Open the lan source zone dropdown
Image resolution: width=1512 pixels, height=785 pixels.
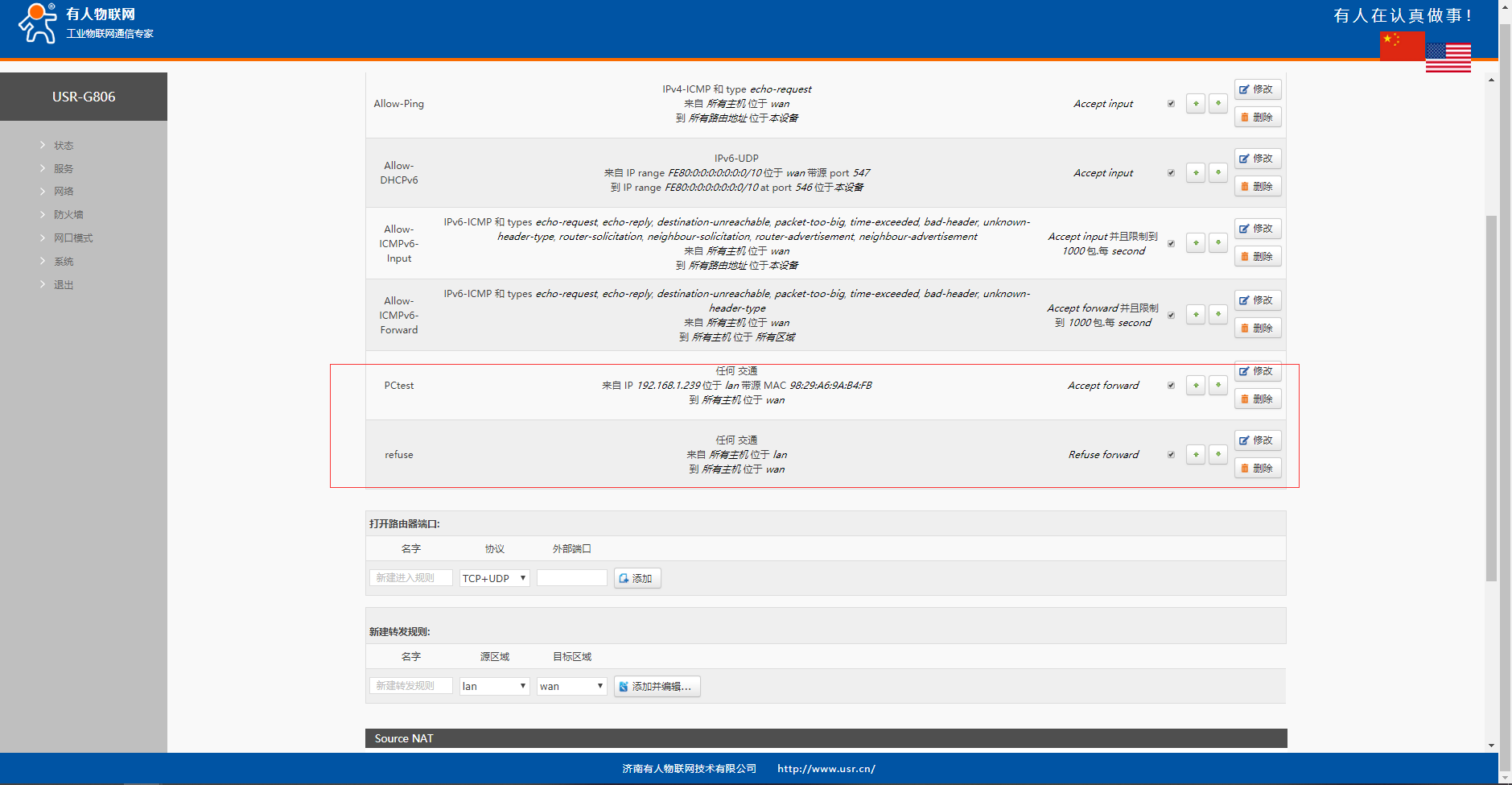tap(494, 686)
